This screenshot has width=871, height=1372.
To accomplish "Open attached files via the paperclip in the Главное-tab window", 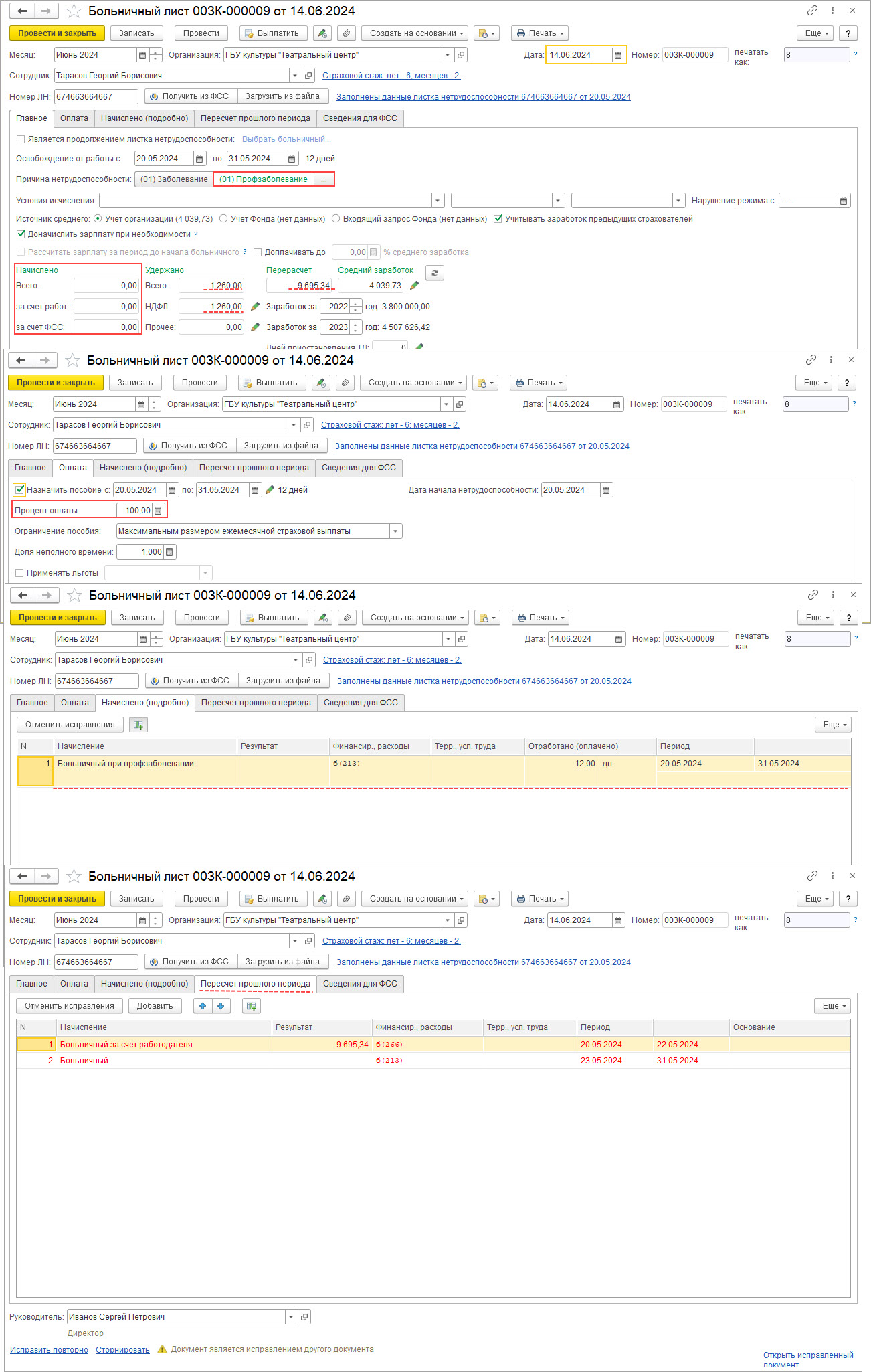I will point(346,33).
